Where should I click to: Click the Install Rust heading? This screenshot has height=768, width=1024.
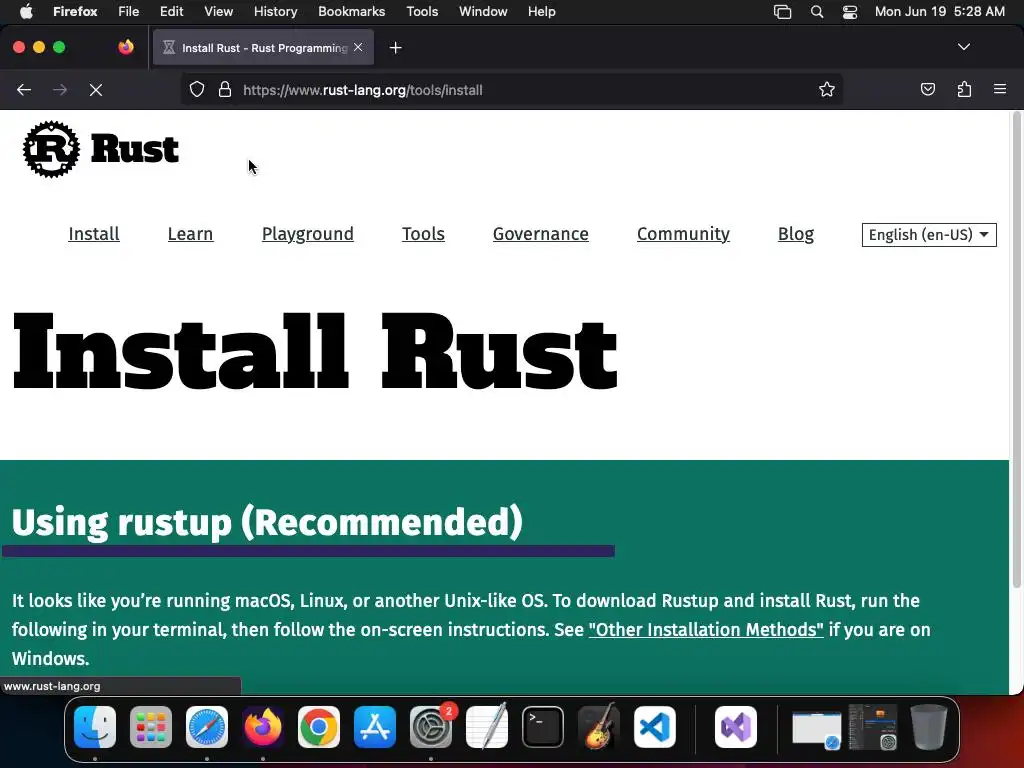(x=315, y=352)
